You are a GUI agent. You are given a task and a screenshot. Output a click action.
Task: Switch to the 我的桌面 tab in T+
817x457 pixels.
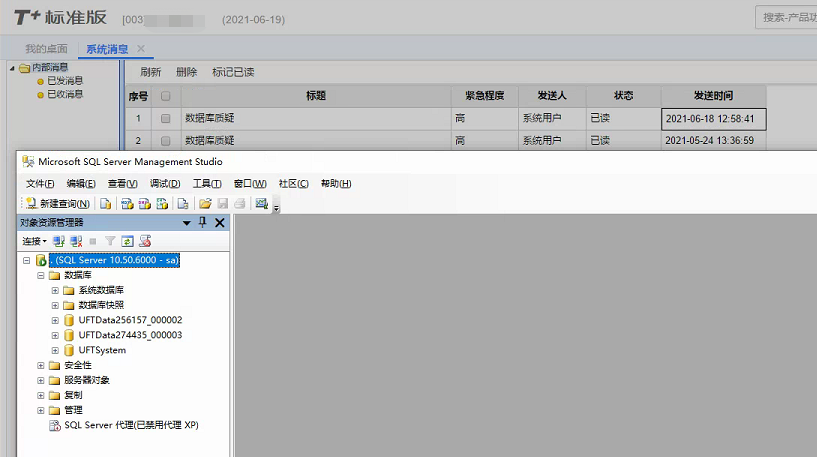pyautogui.click(x=46, y=49)
